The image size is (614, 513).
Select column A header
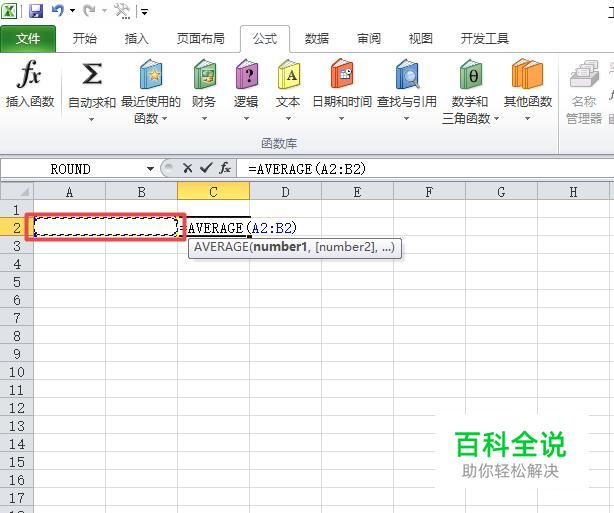click(69, 191)
